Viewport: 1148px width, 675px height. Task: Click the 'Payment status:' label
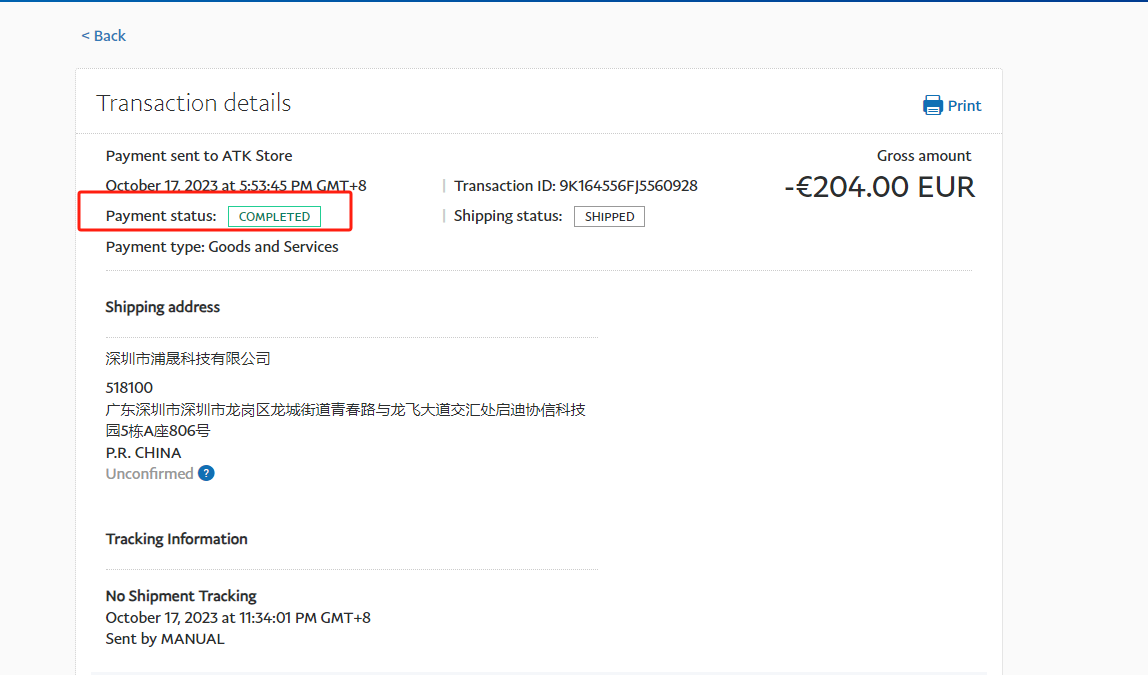(x=161, y=216)
